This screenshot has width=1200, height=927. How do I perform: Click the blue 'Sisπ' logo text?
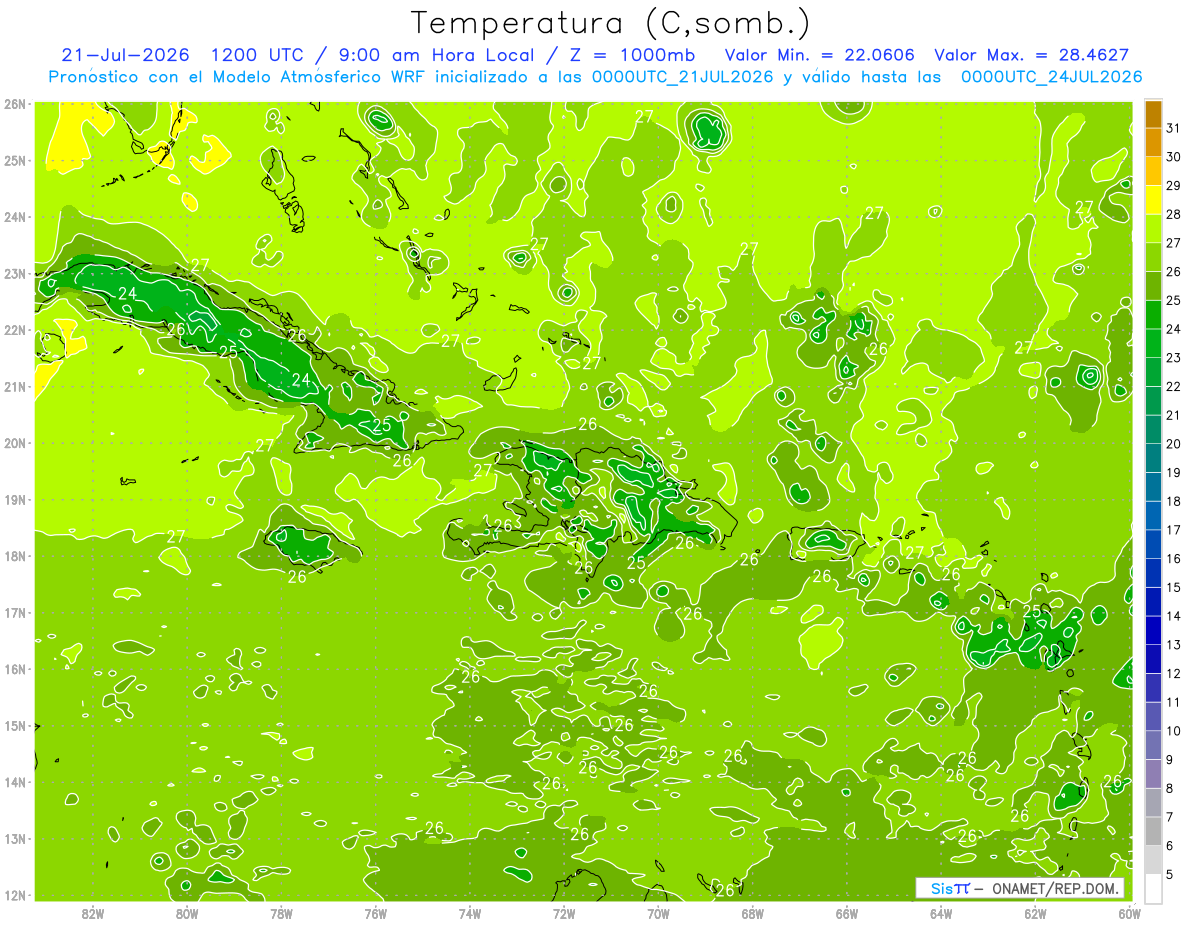pyautogui.click(x=950, y=888)
